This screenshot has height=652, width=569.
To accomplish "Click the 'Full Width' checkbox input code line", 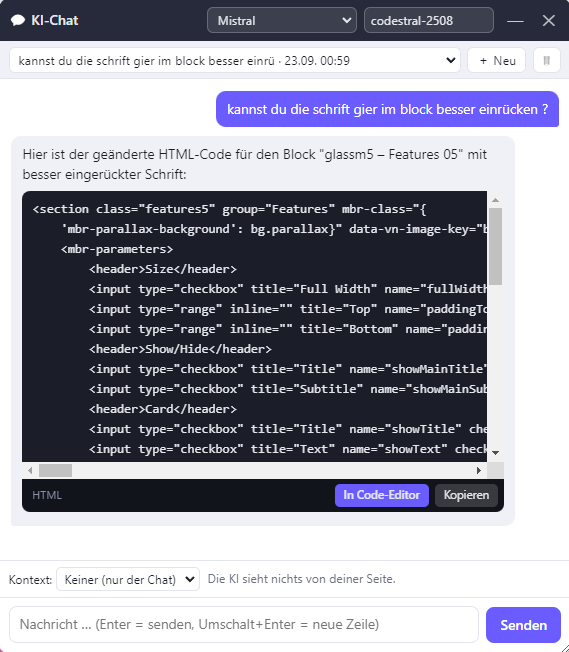I will coord(287,289).
